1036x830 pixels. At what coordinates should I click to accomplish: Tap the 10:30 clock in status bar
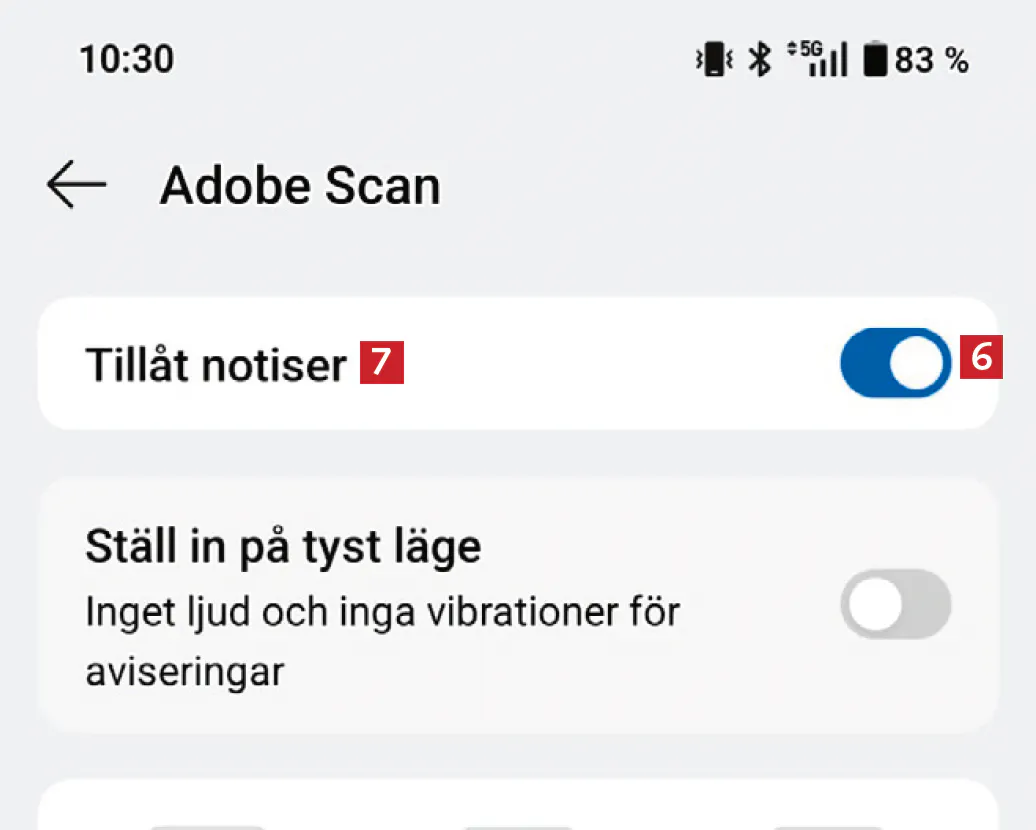tap(126, 60)
